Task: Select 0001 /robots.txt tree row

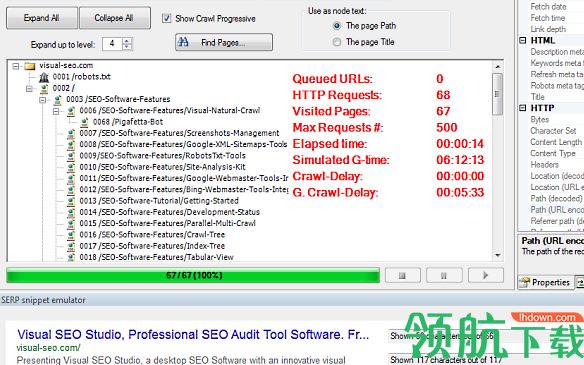Action: click(x=82, y=77)
